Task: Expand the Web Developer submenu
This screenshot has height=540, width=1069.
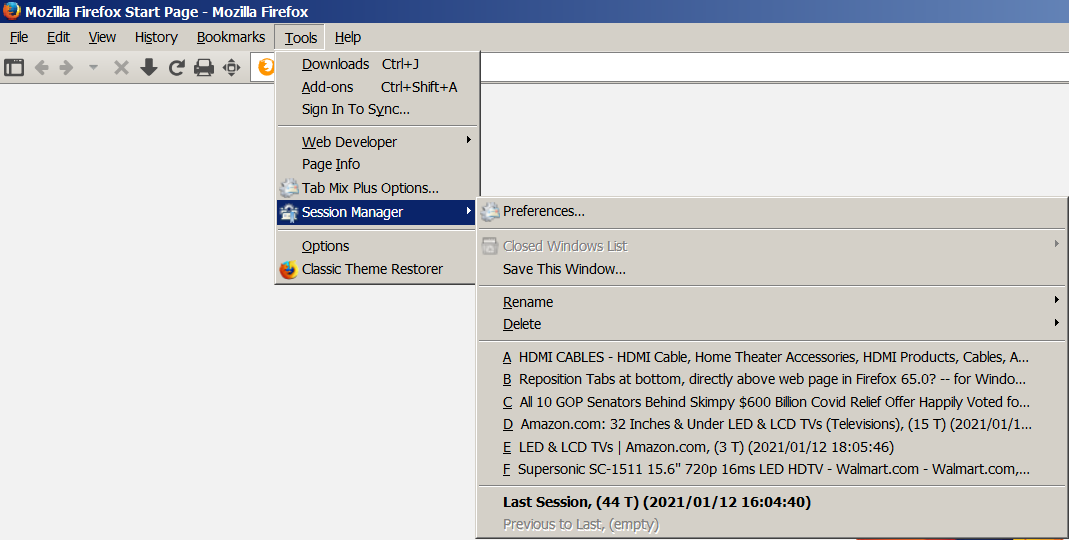Action: (377, 142)
